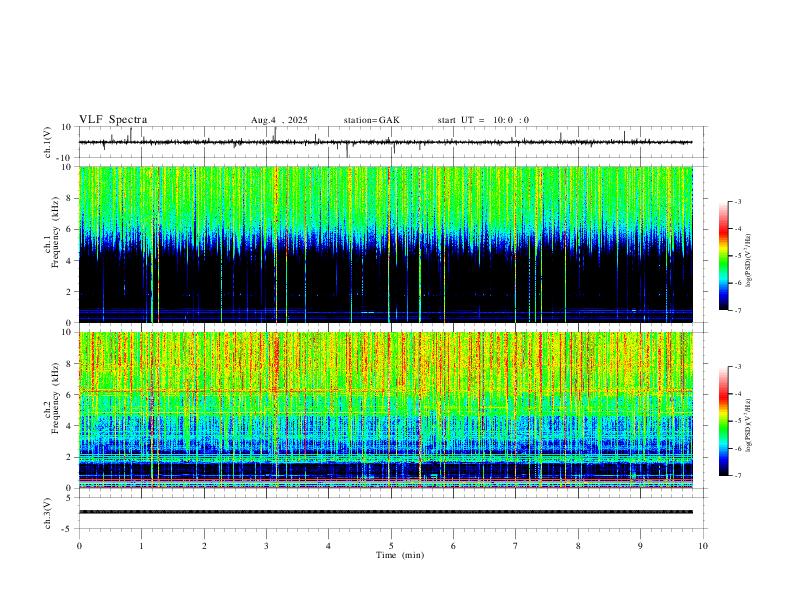Click the 'VLF Spectra' title text
Viewport: 792px width, 612px height.
(113, 120)
